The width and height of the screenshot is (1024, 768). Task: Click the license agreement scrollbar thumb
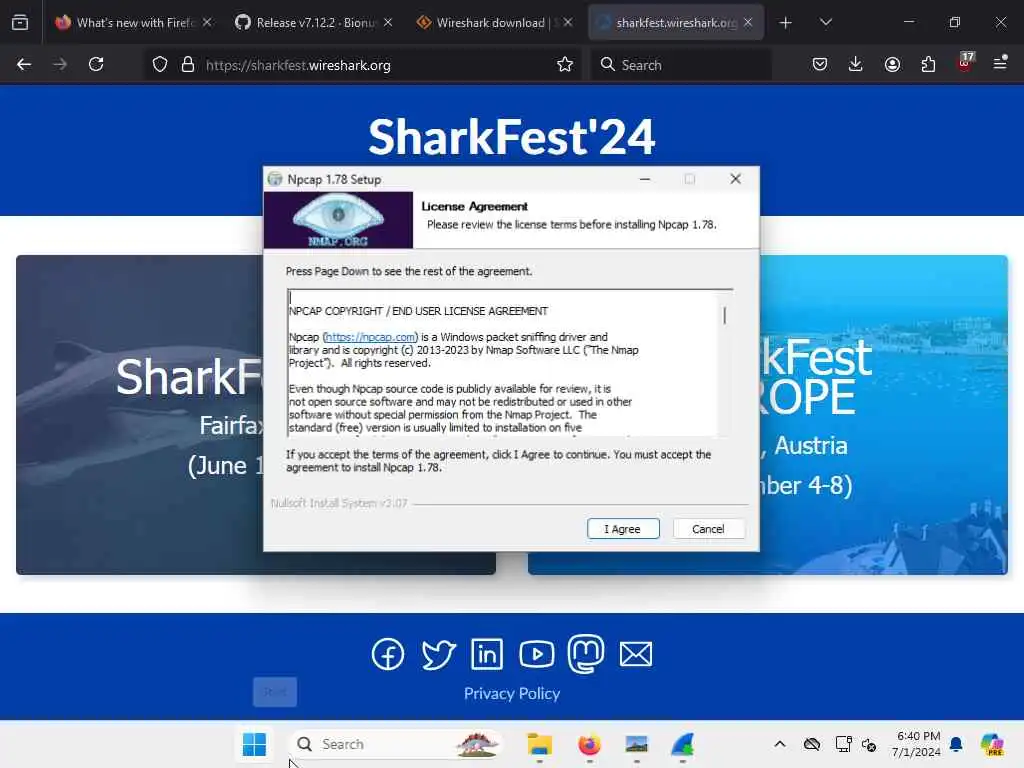tap(724, 315)
